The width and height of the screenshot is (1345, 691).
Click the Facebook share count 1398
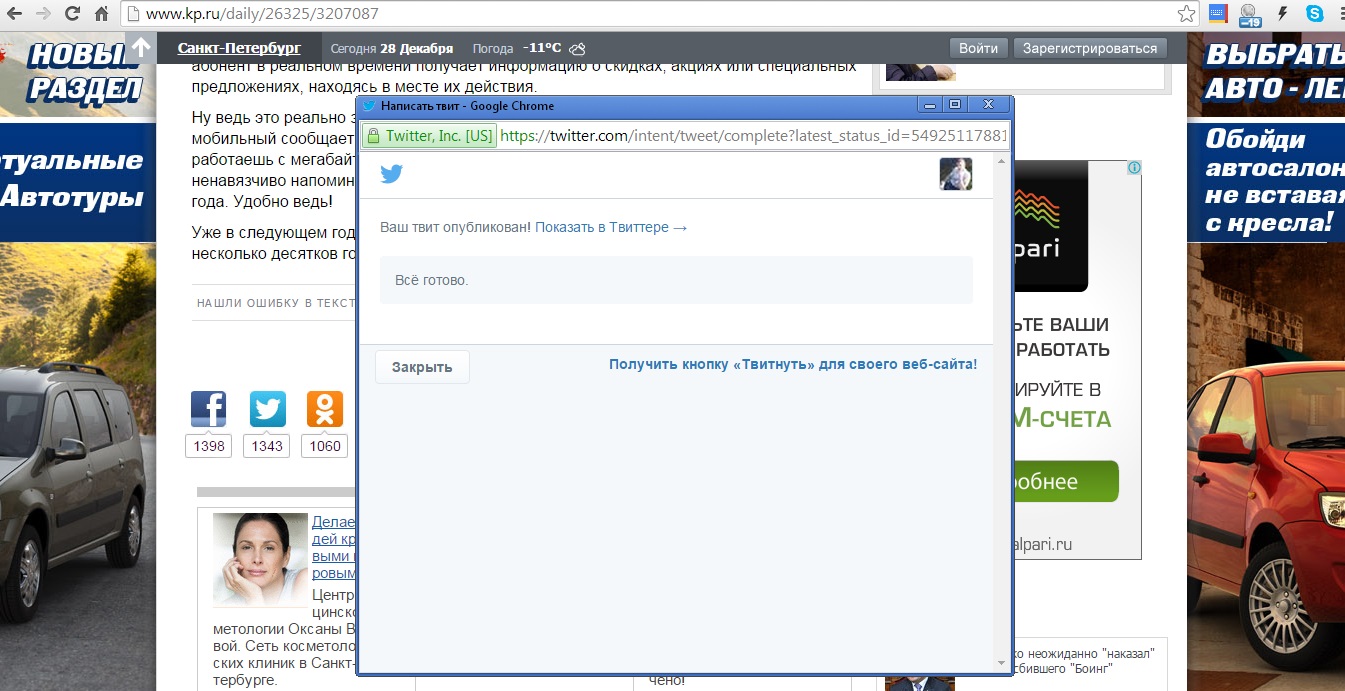[209, 446]
